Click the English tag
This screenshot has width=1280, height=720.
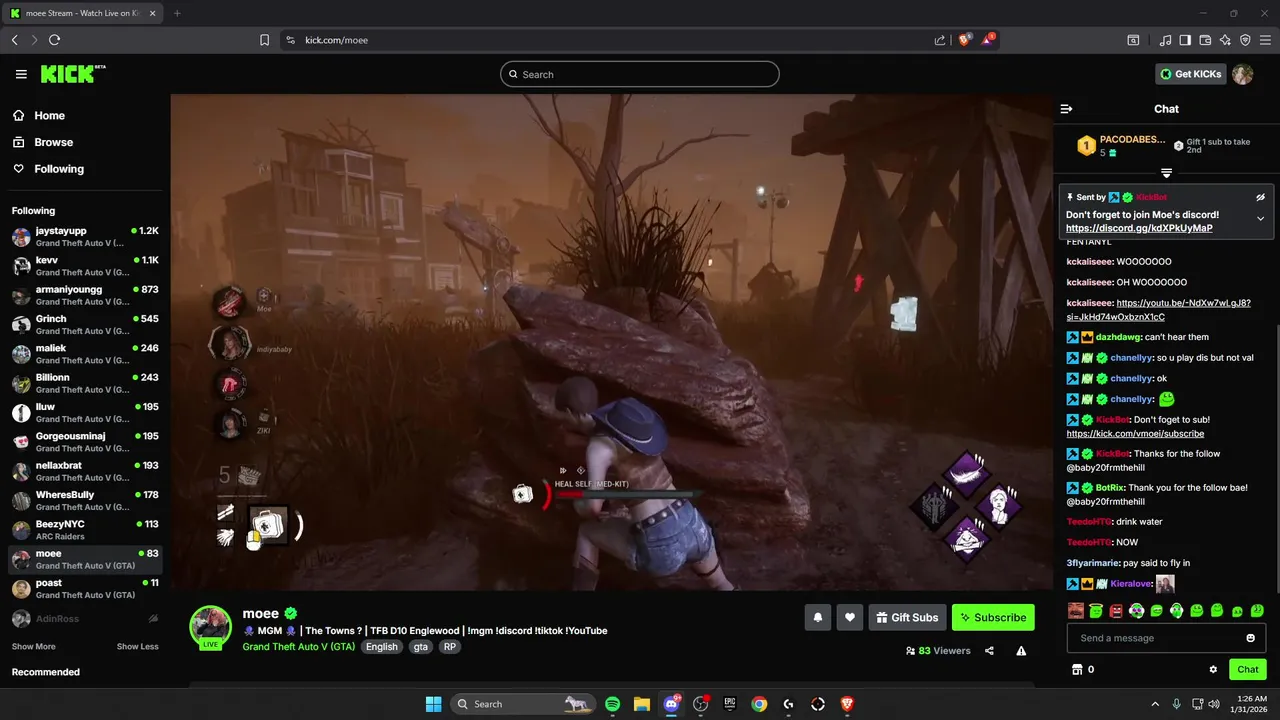click(381, 647)
